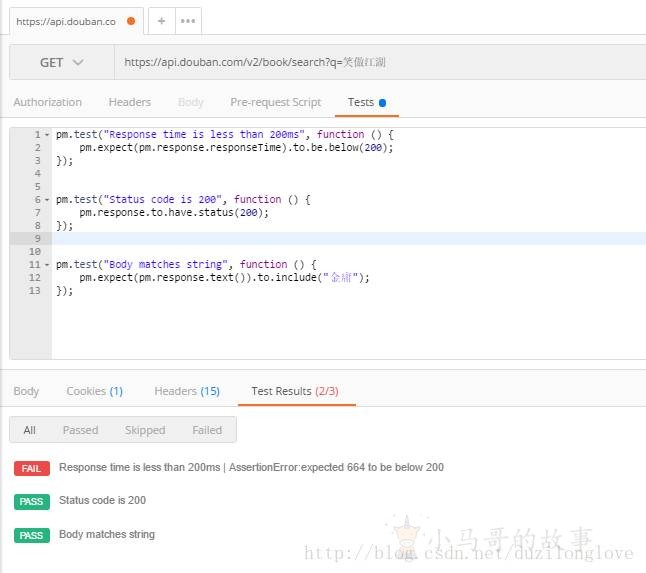
Task: Open the Cookies (1) response tab
Action: tap(95, 391)
